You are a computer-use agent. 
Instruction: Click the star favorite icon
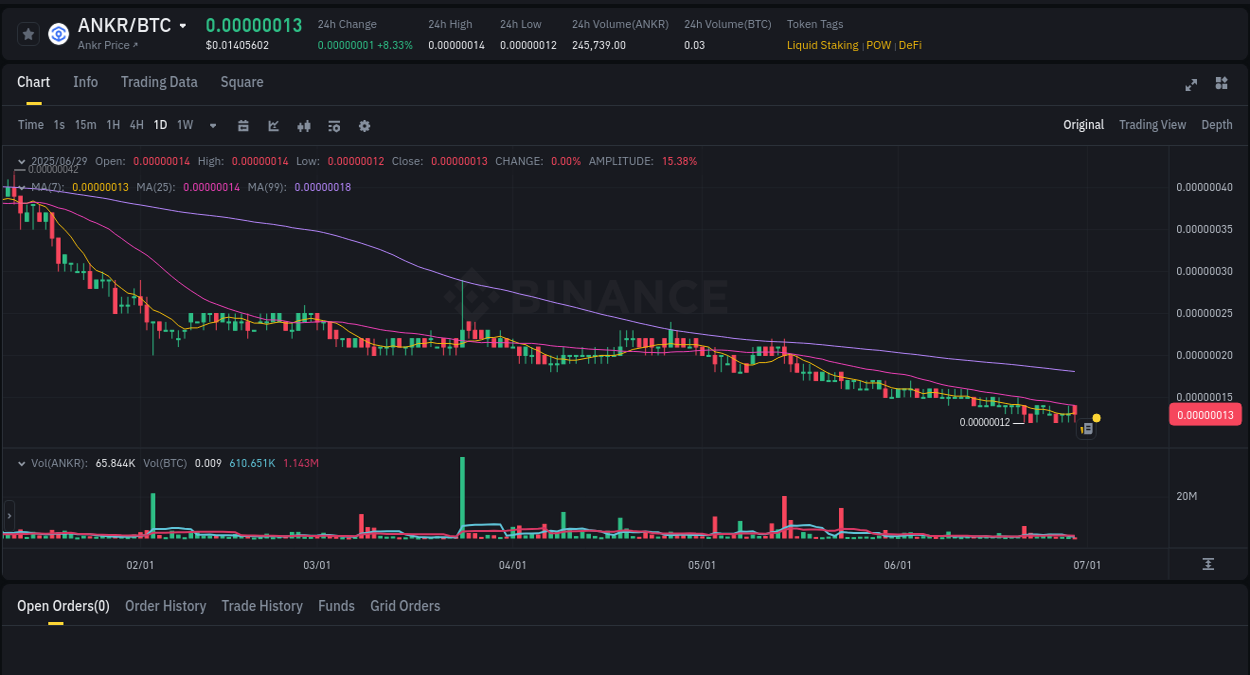tap(28, 33)
